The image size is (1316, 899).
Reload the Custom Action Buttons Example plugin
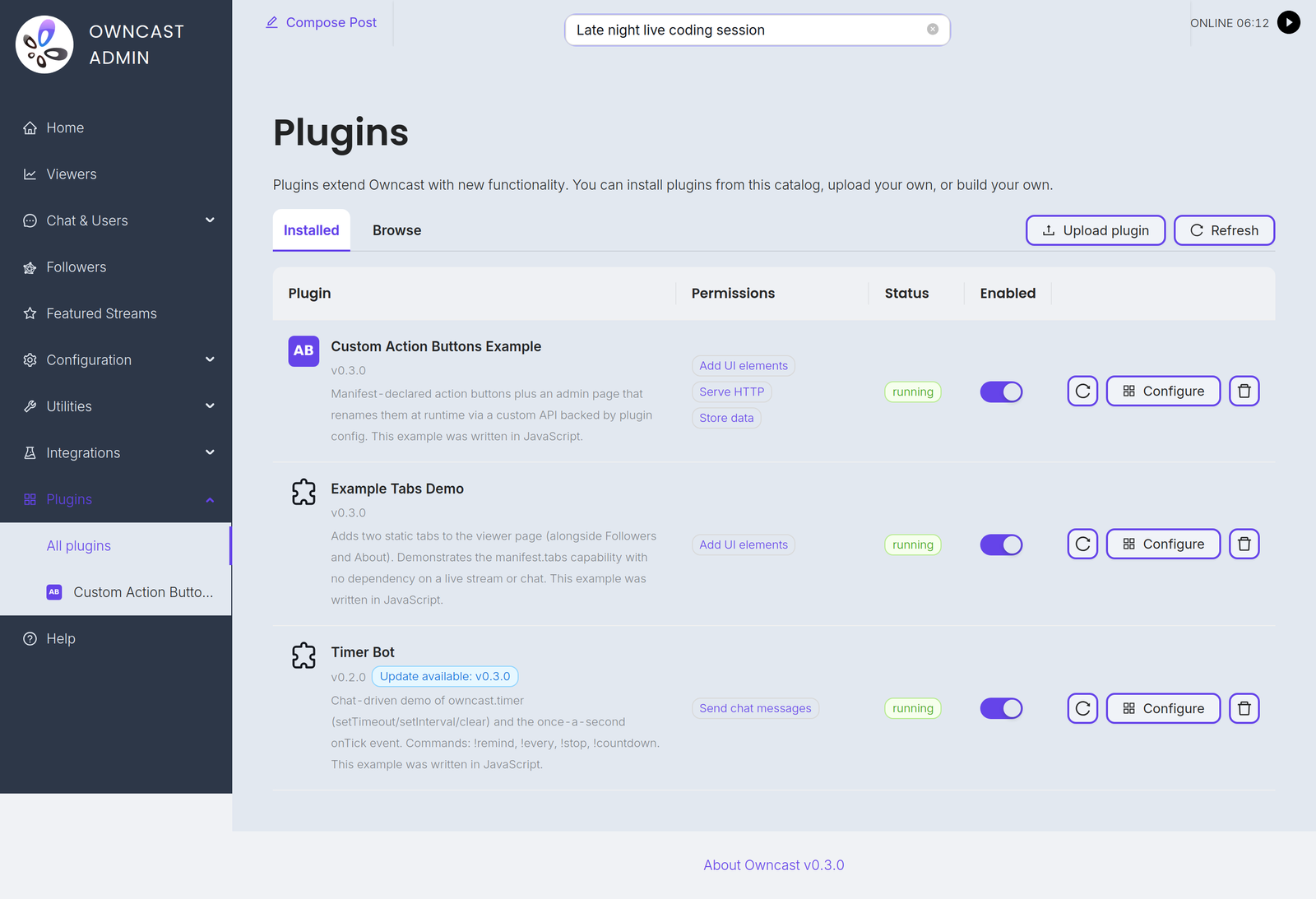[x=1082, y=392]
